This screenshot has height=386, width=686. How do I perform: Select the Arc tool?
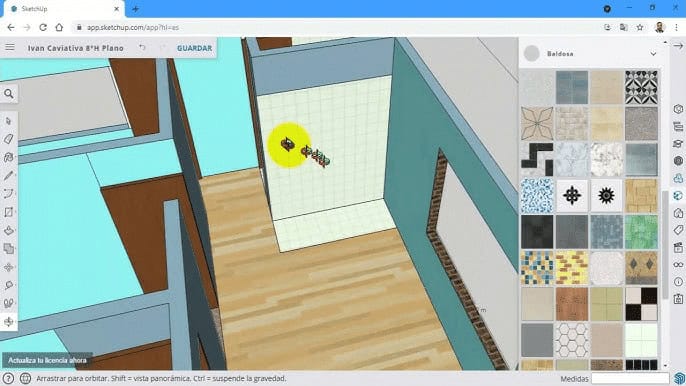pos(9,194)
